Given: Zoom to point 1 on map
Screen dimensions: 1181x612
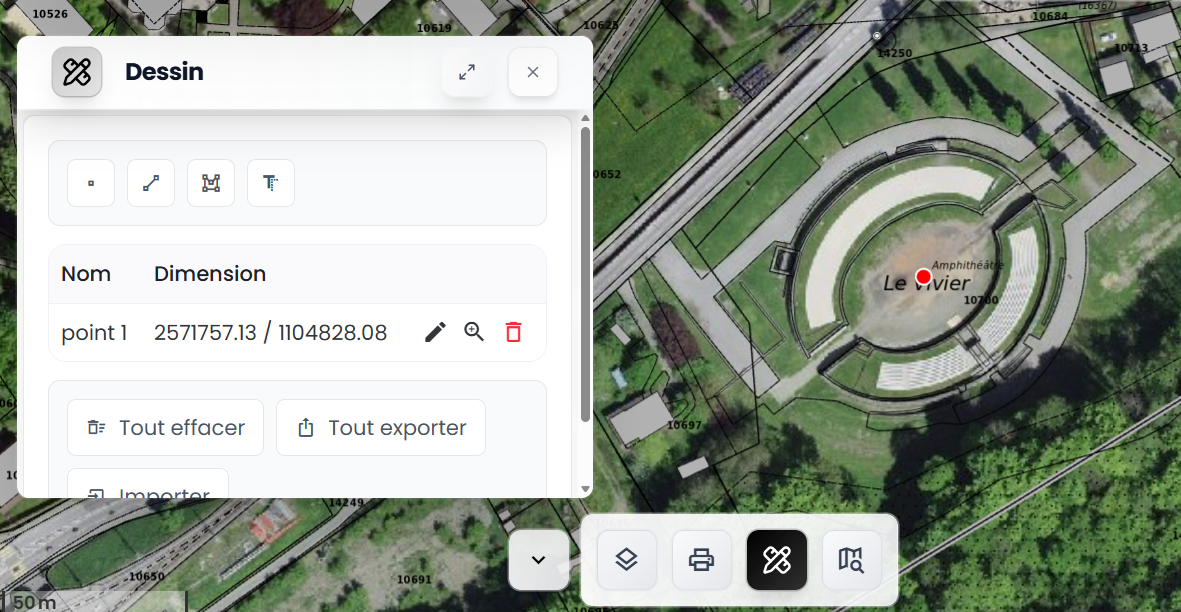Looking at the screenshot, I should coord(474,332).
